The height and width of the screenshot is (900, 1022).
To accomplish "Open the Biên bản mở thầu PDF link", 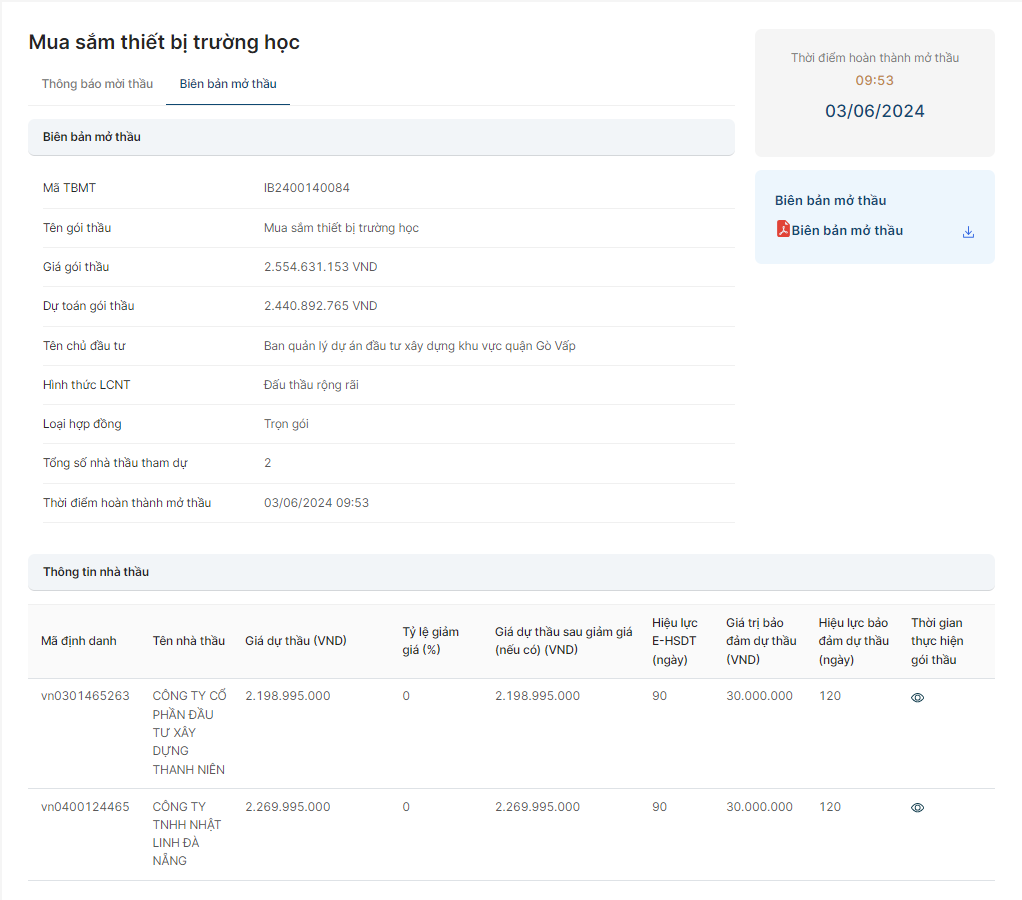I will [847, 231].
